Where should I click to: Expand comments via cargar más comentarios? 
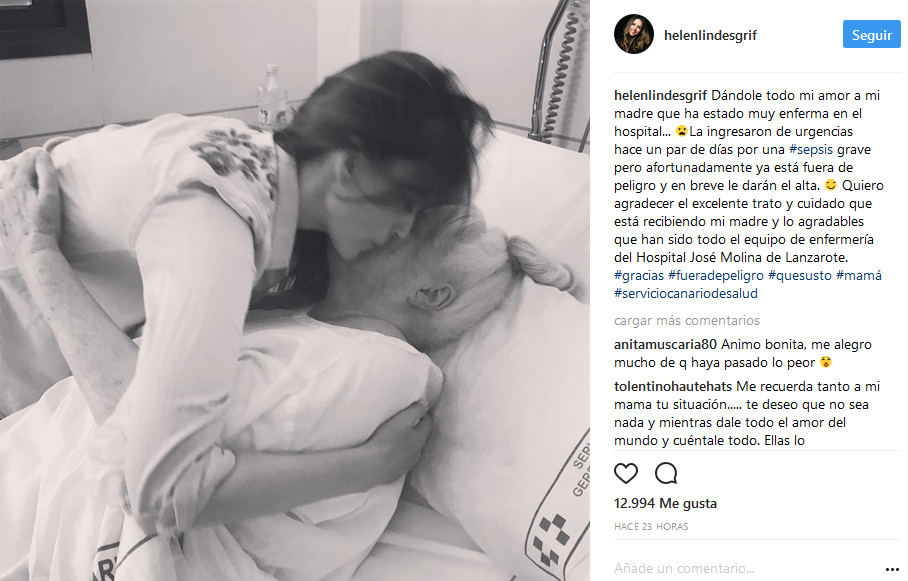pyautogui.click(x=687, y=320)
